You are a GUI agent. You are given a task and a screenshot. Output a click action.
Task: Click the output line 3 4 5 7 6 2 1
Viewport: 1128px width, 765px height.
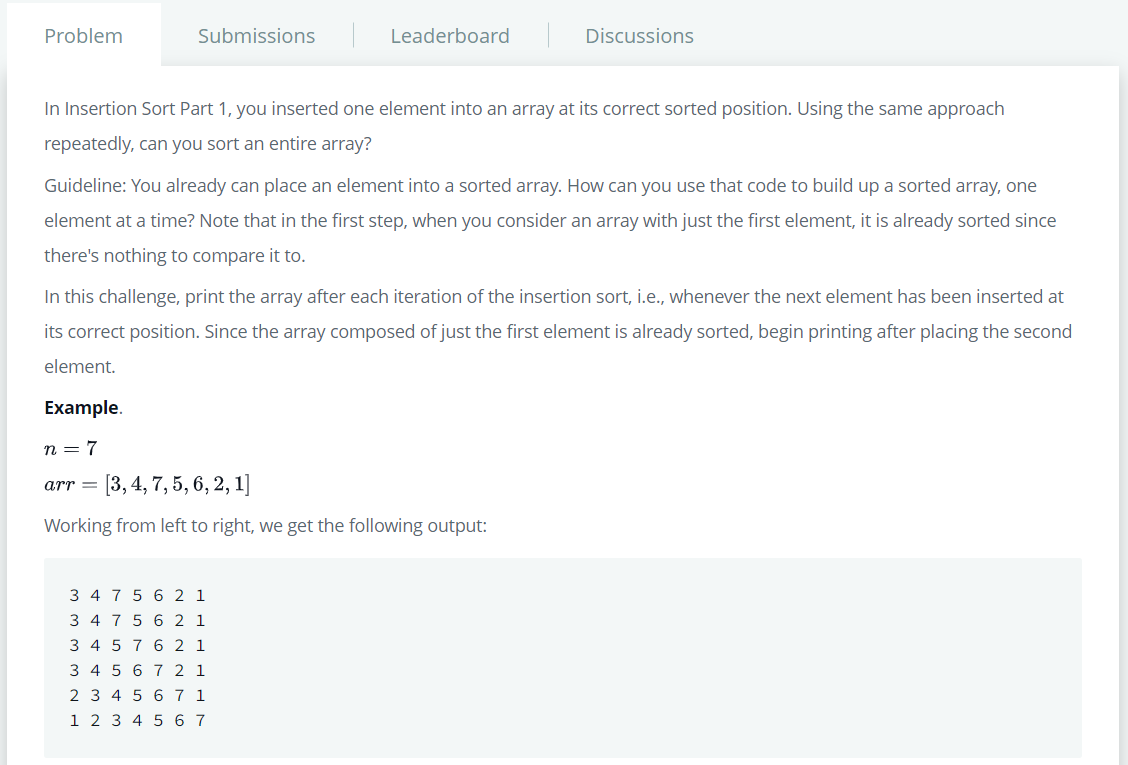[137, 646]
